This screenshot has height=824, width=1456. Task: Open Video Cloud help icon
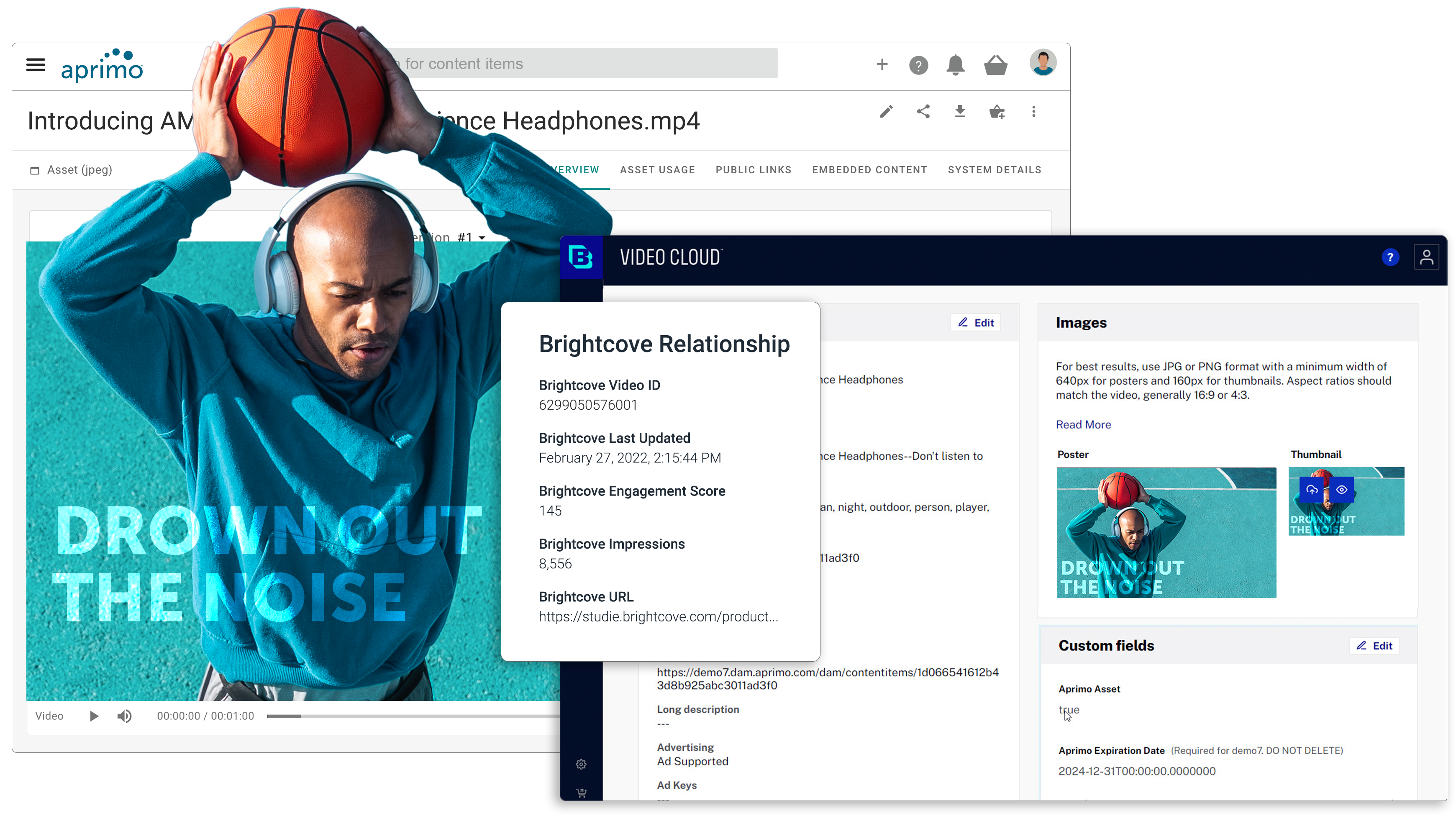pyautogui.click(x=1390, y=257)
